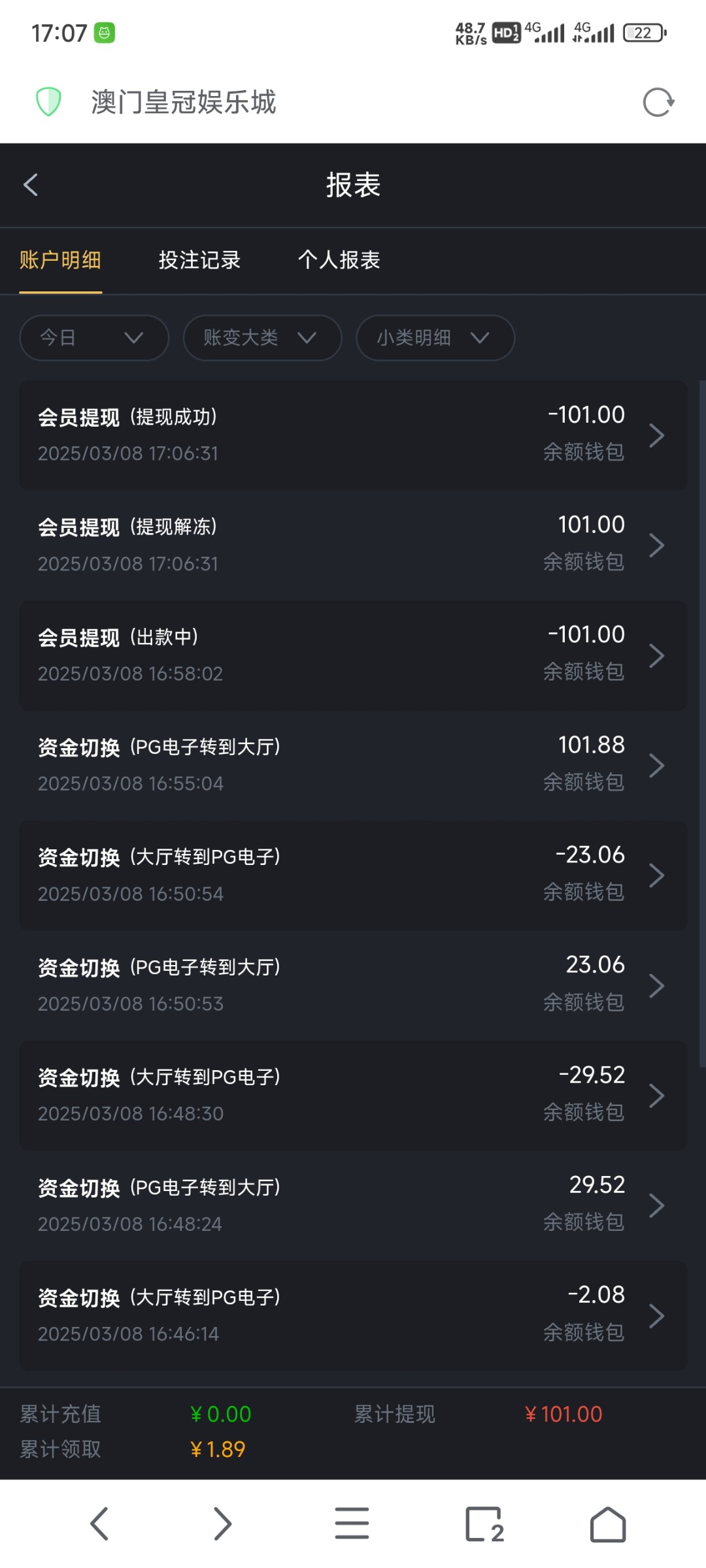Viewport: 706px width, 1568px height.
Task: Switch to the 投注记录 tab
Action: 199,260
